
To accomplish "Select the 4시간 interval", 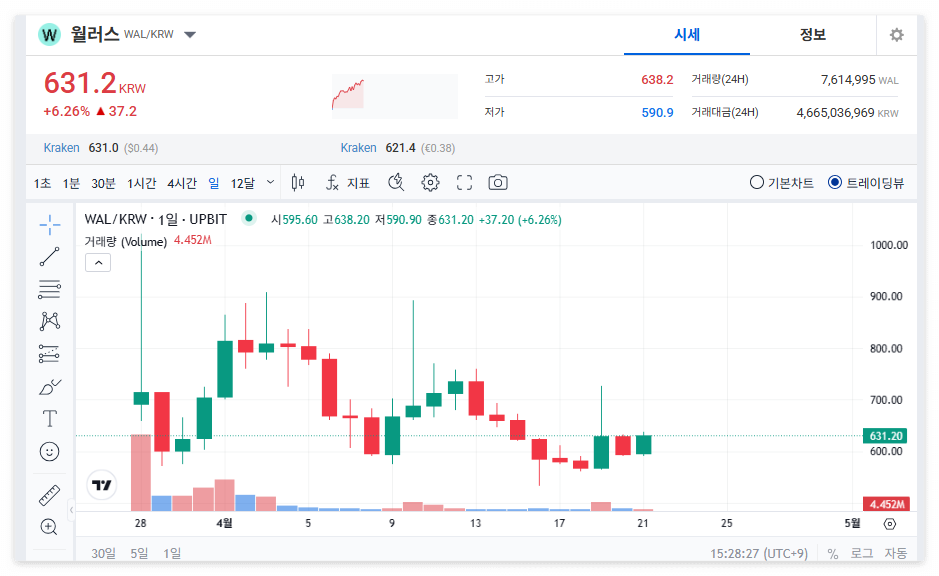I will [x=182, y=183].
